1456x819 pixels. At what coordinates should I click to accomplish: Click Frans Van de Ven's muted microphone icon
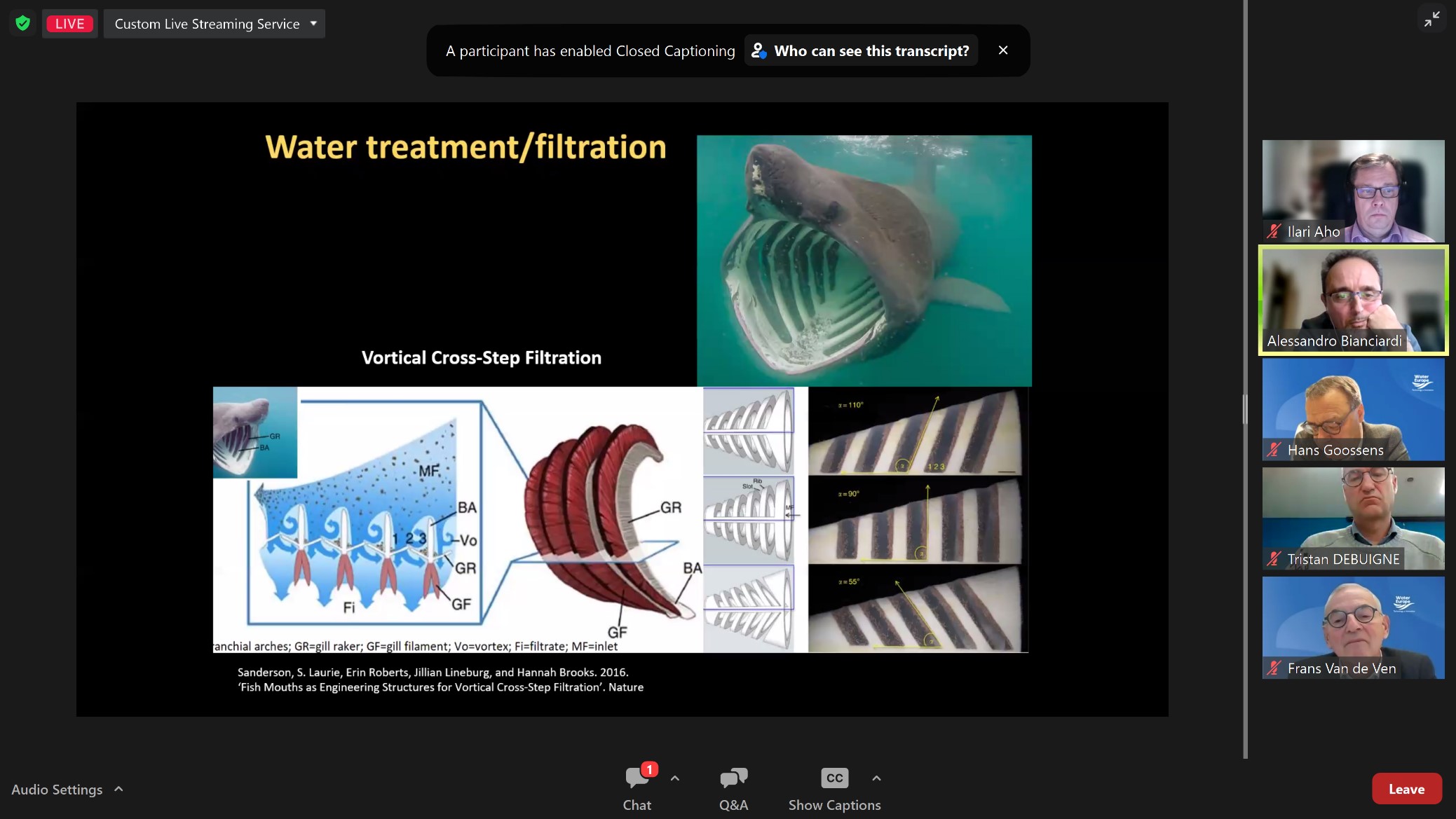[x=1274, y=668]
